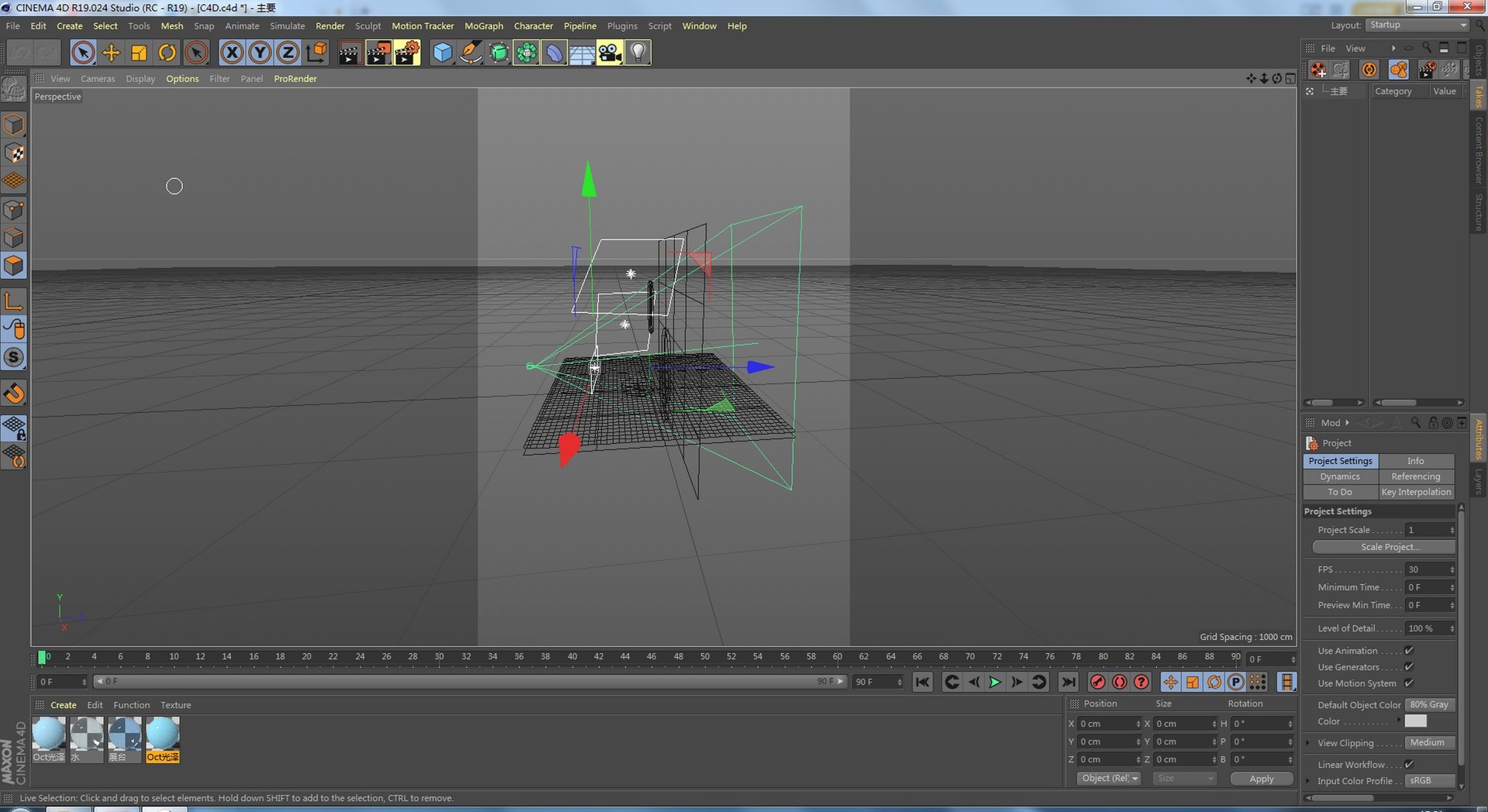Switch to the Dynamics tab
The height and width of the screenshot is (812, 1488).
coord(1340,477)
